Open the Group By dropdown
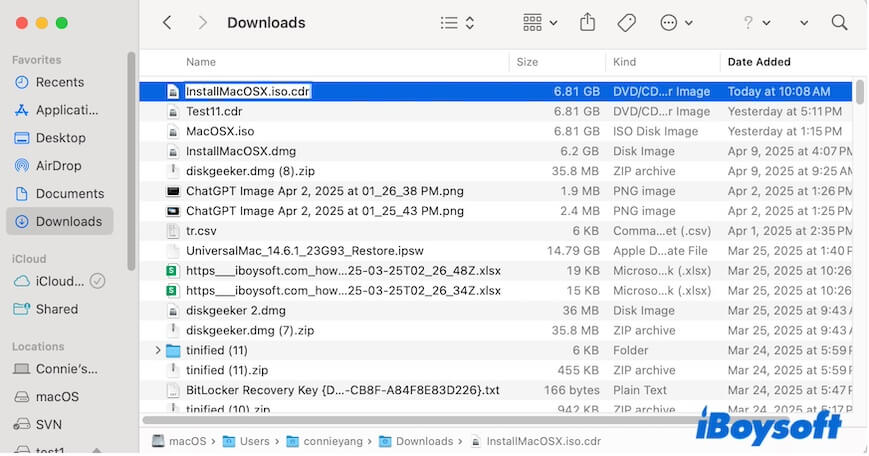The width and height of the screenshot is (869, 456). click(540, 23)
